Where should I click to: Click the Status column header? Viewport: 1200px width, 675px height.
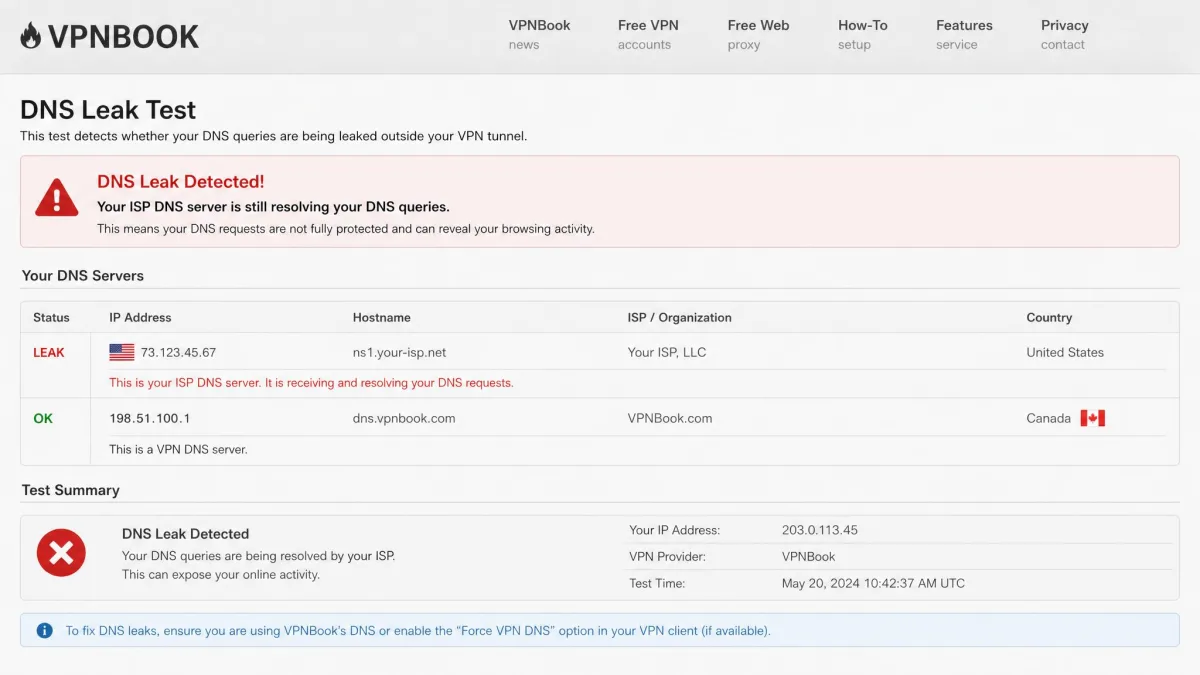pyautogui.click(x=51, y=318)
